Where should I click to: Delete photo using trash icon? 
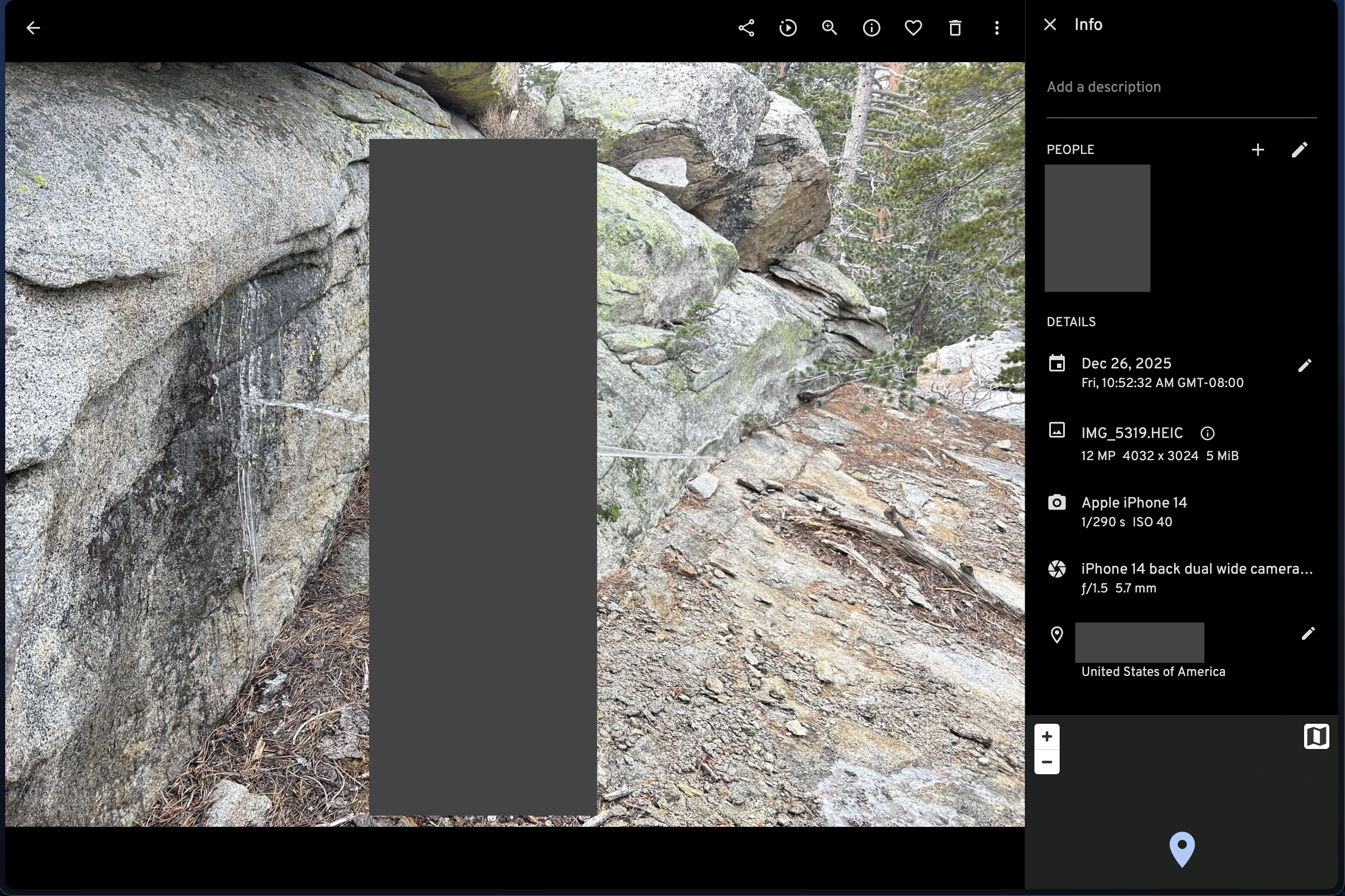tap(955, 28)
